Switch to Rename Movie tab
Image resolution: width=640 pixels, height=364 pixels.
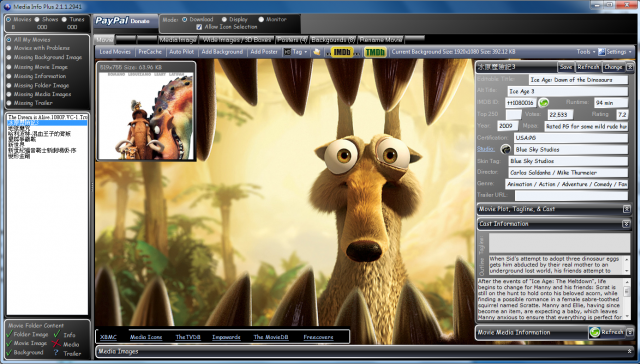(x=381, y=40)
